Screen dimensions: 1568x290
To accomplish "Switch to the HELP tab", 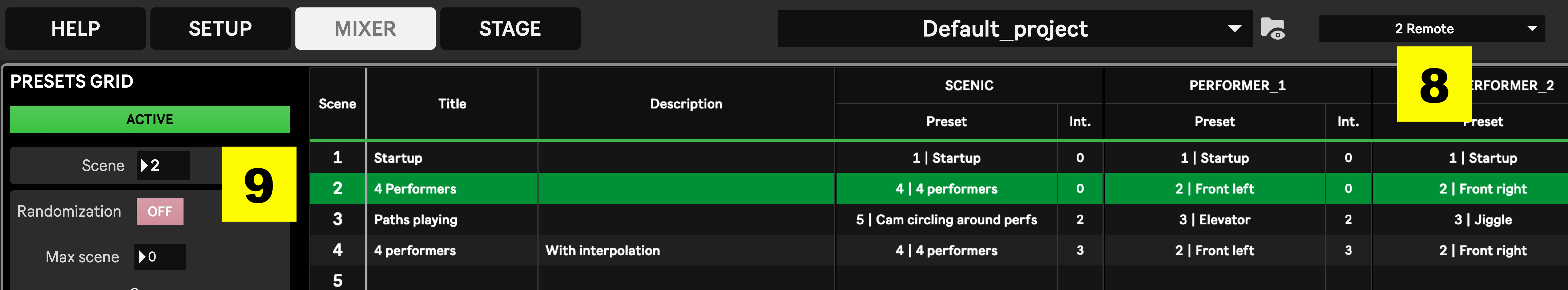I will 75,29.
